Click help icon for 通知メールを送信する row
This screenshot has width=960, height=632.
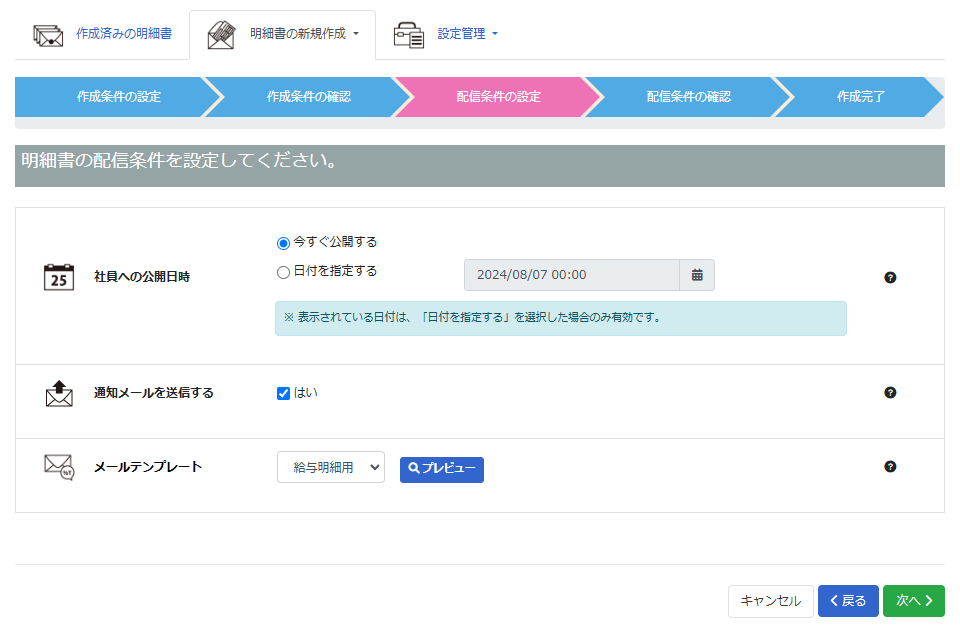[890, 393]
